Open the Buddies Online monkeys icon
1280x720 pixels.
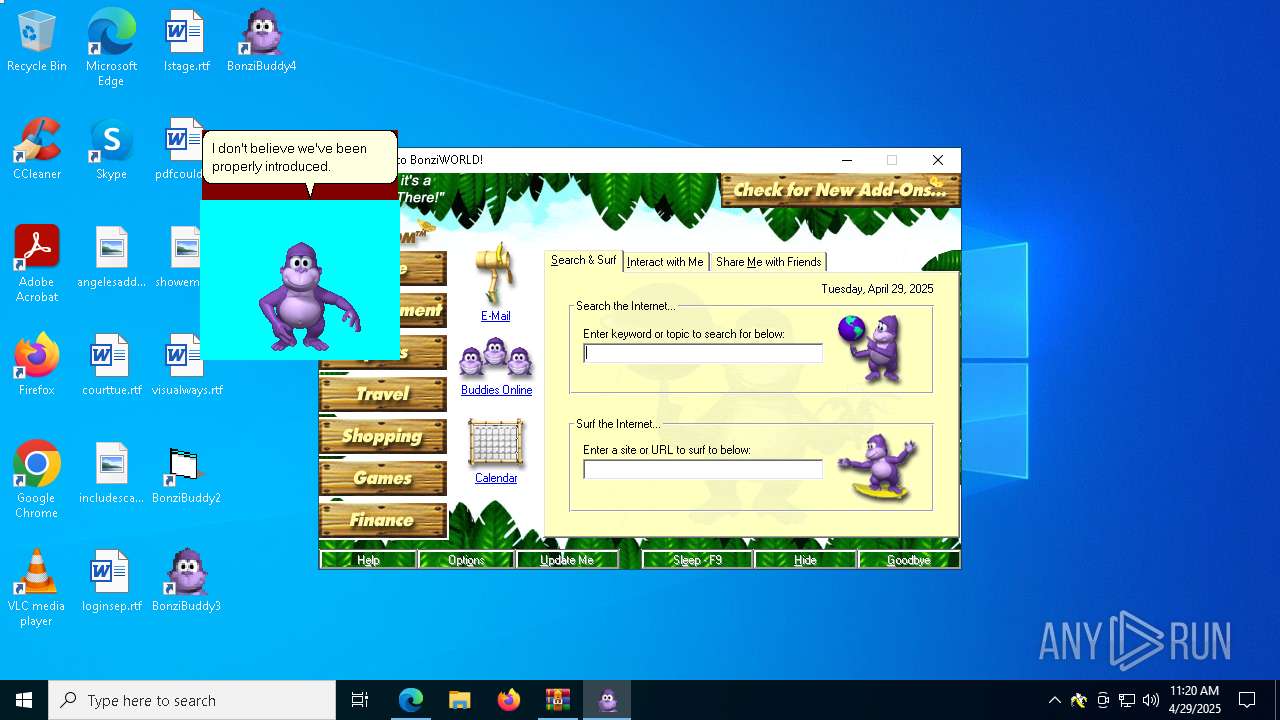pos(496,358)
